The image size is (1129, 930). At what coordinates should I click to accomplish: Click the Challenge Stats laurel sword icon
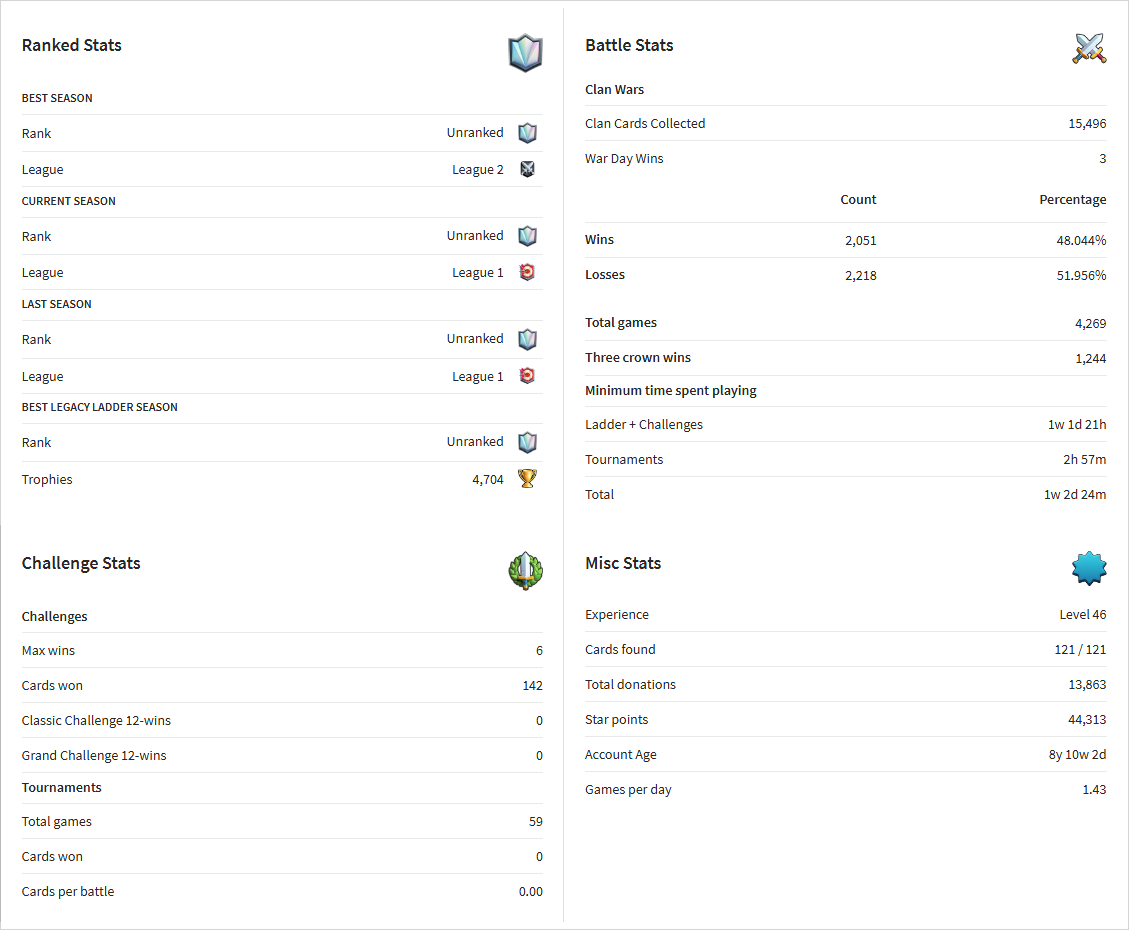[x=525, y=571]
